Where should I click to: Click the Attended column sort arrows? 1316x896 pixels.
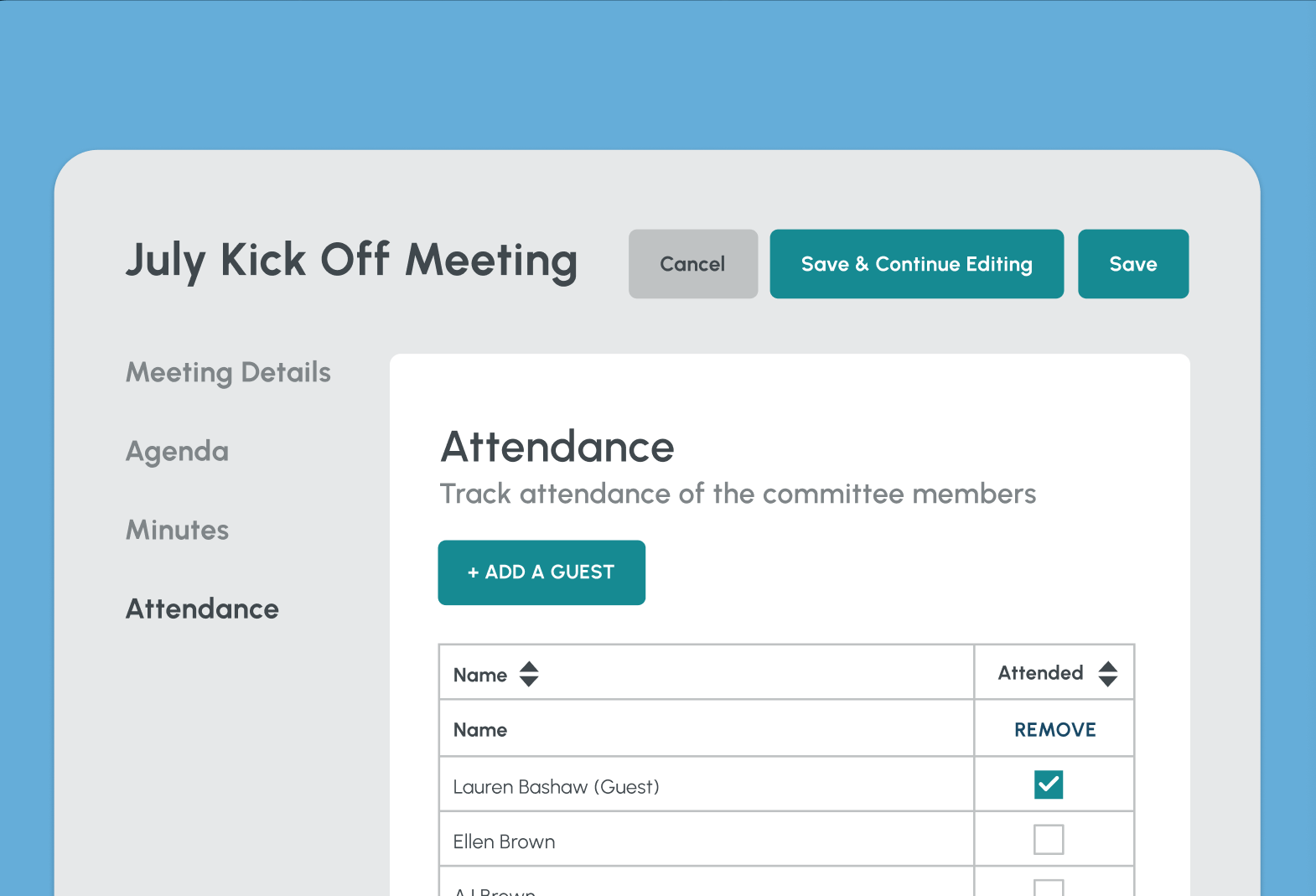[1108, 672]
